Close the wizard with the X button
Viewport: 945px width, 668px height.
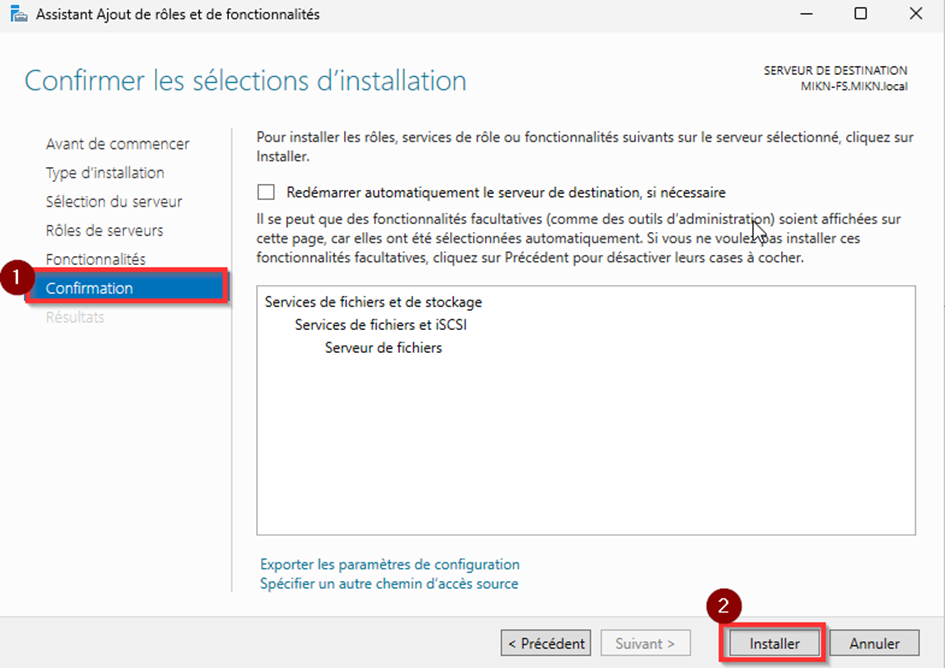(915, 15)
